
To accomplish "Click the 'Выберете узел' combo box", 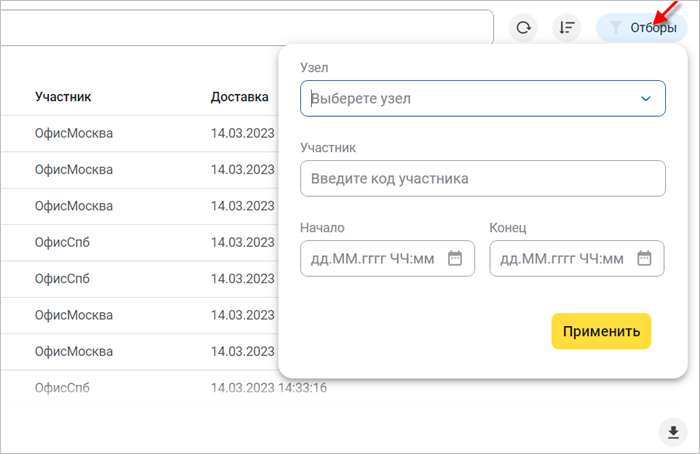I will point(470,99).
